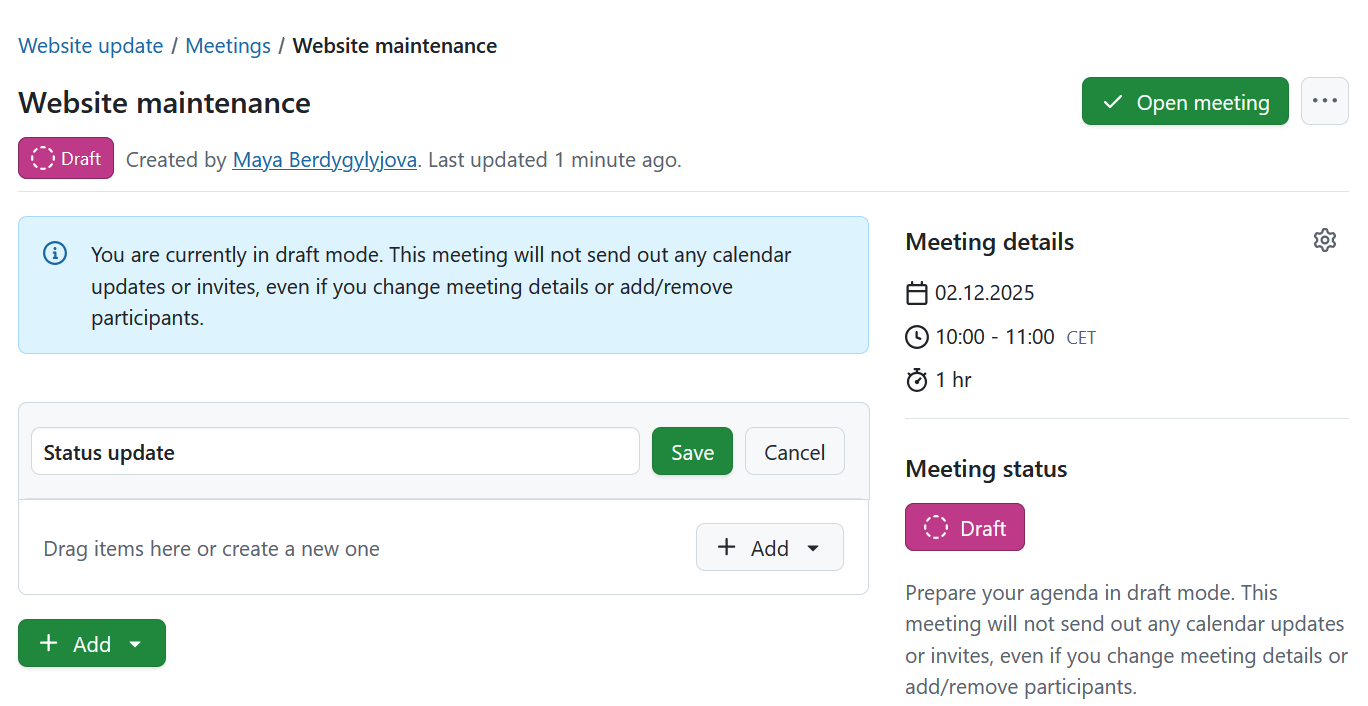The height and width of the screenshot is (706, 1368).
Task: Expand the green Add dropdown button
Action: point(92,643)
